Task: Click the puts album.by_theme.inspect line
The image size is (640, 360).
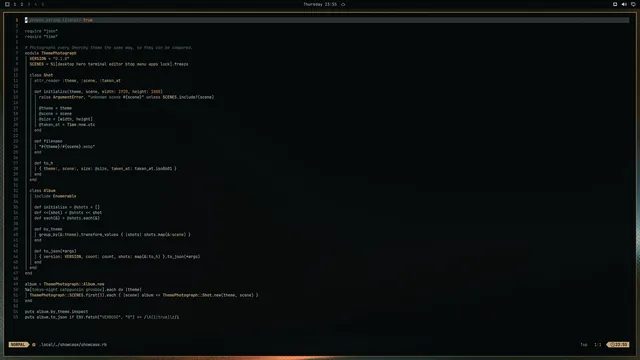Action: click(56, 311)
